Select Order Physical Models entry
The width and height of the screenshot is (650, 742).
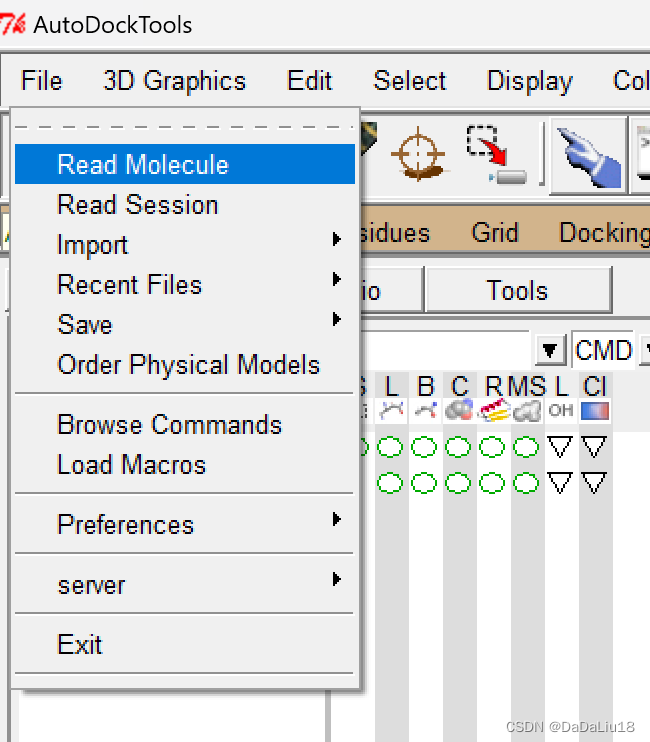(184, 364)
